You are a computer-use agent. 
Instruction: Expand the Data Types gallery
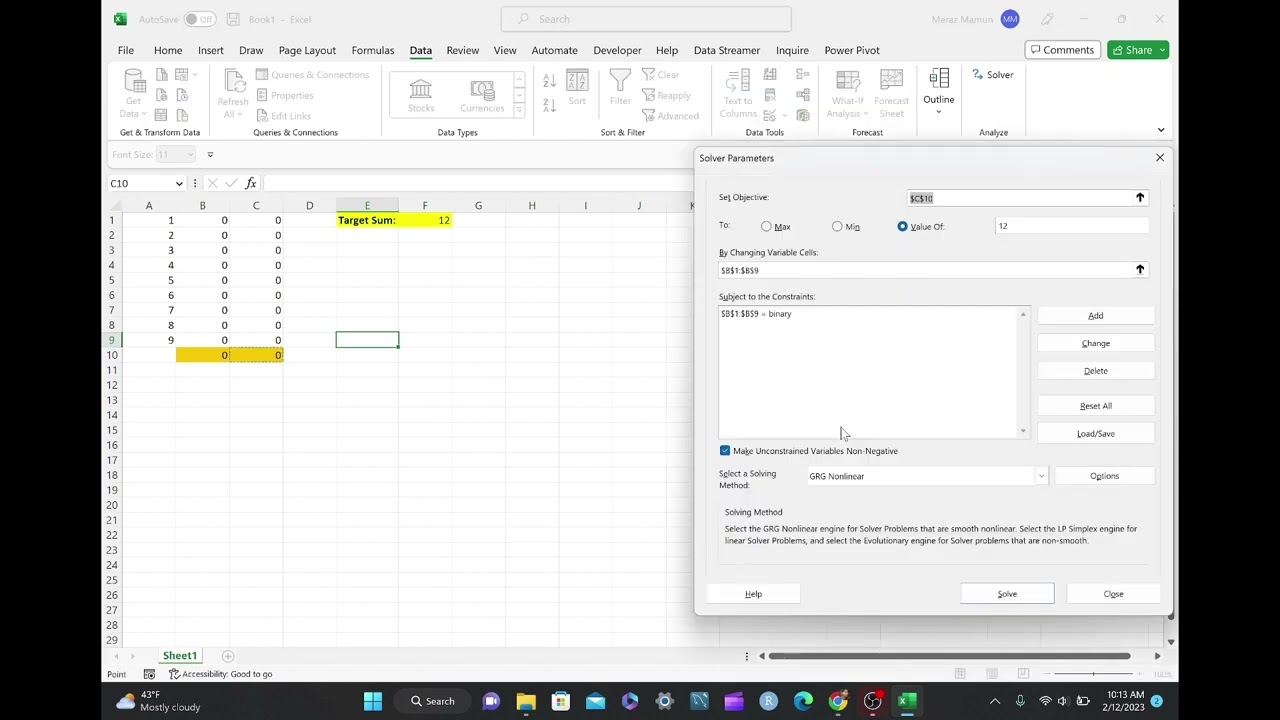[519, 110]
